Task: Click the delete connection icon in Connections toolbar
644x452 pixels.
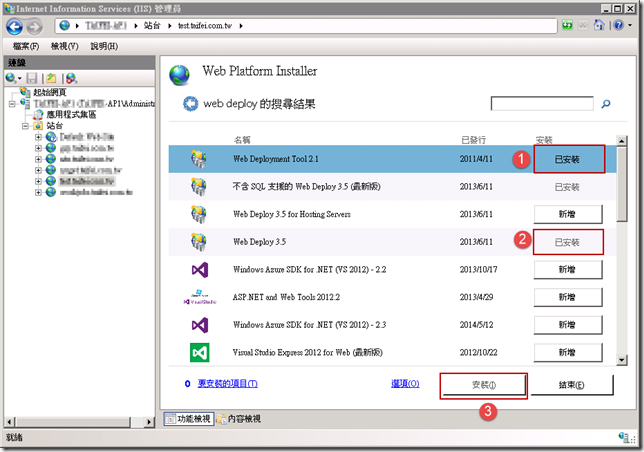Action: [x=71, y=78]
